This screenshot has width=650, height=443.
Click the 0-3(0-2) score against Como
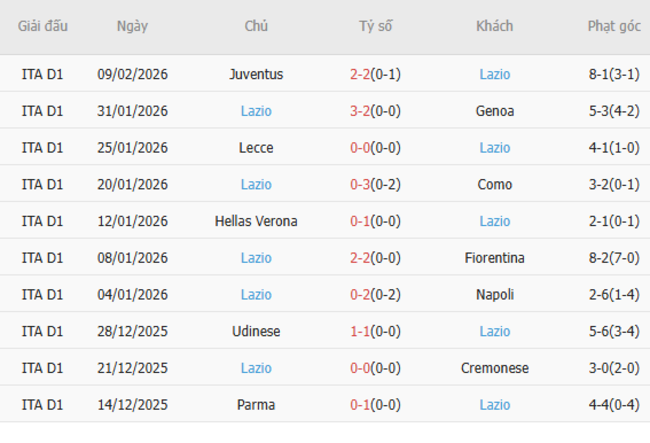375,185
